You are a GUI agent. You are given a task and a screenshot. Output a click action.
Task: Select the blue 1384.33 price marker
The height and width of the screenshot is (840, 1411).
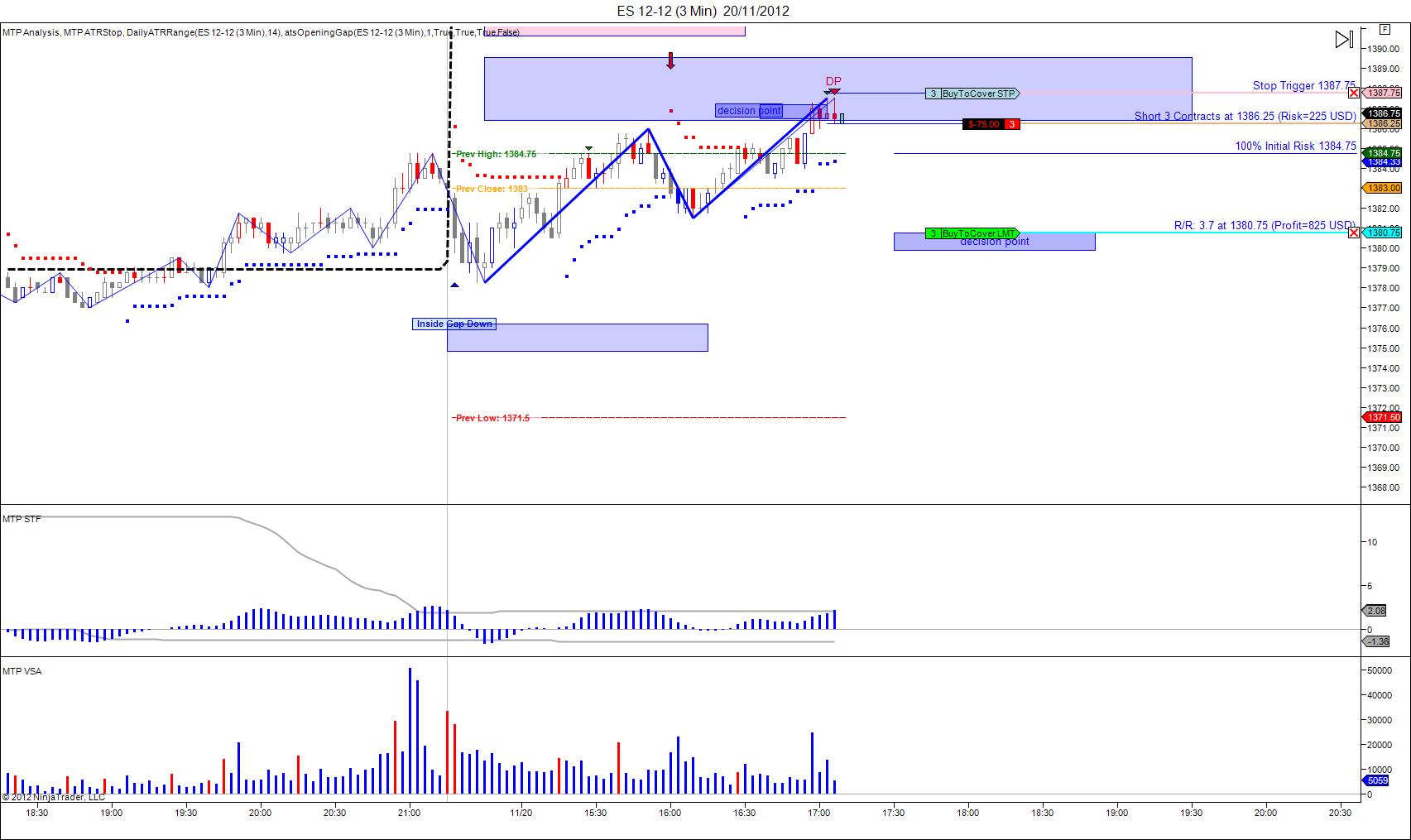[1383, 162]
